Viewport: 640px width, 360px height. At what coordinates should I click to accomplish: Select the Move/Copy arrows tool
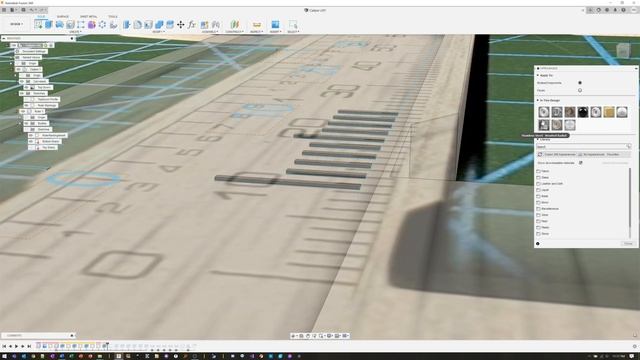(x=180, y=24)
